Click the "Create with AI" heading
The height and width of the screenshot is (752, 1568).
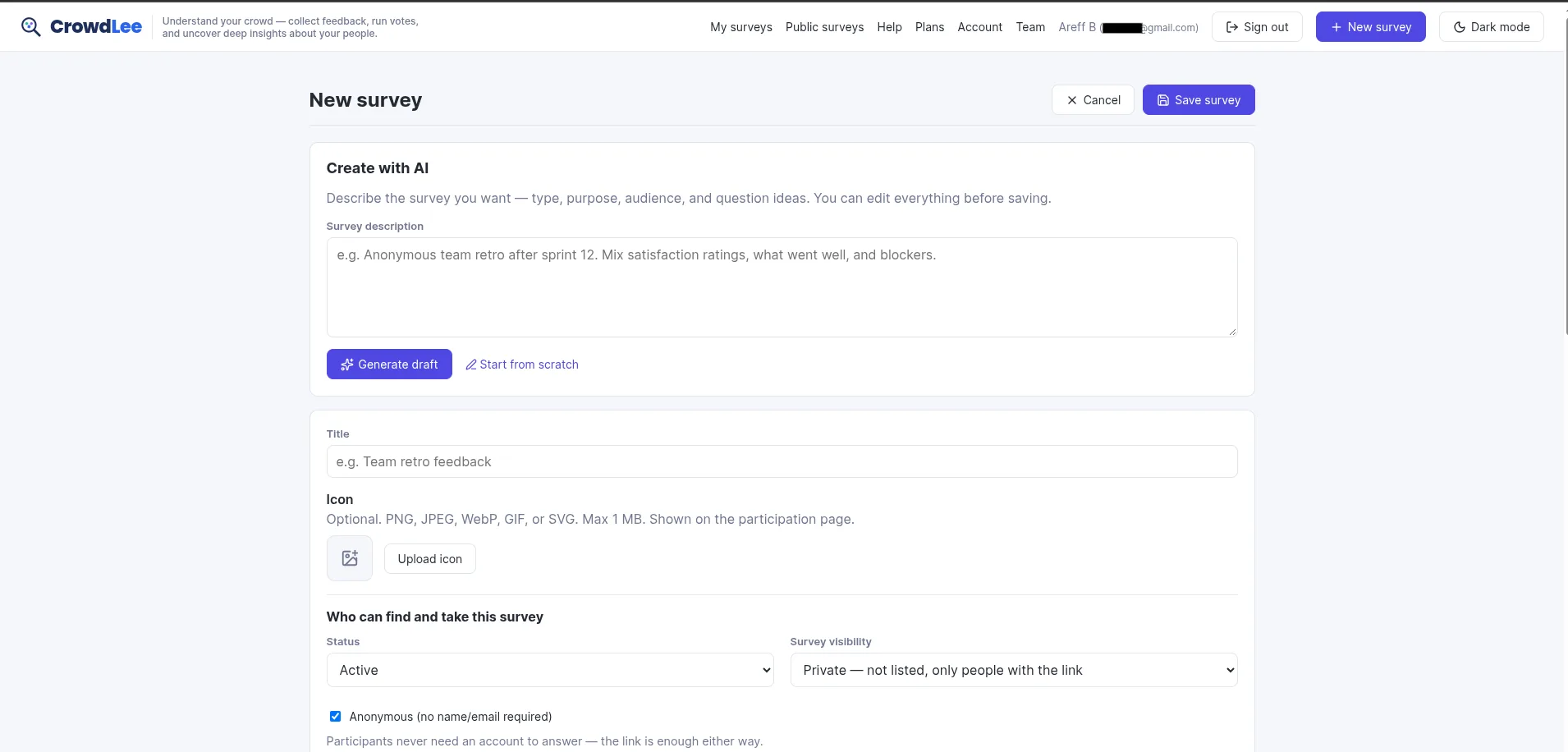tap(378, 168)
